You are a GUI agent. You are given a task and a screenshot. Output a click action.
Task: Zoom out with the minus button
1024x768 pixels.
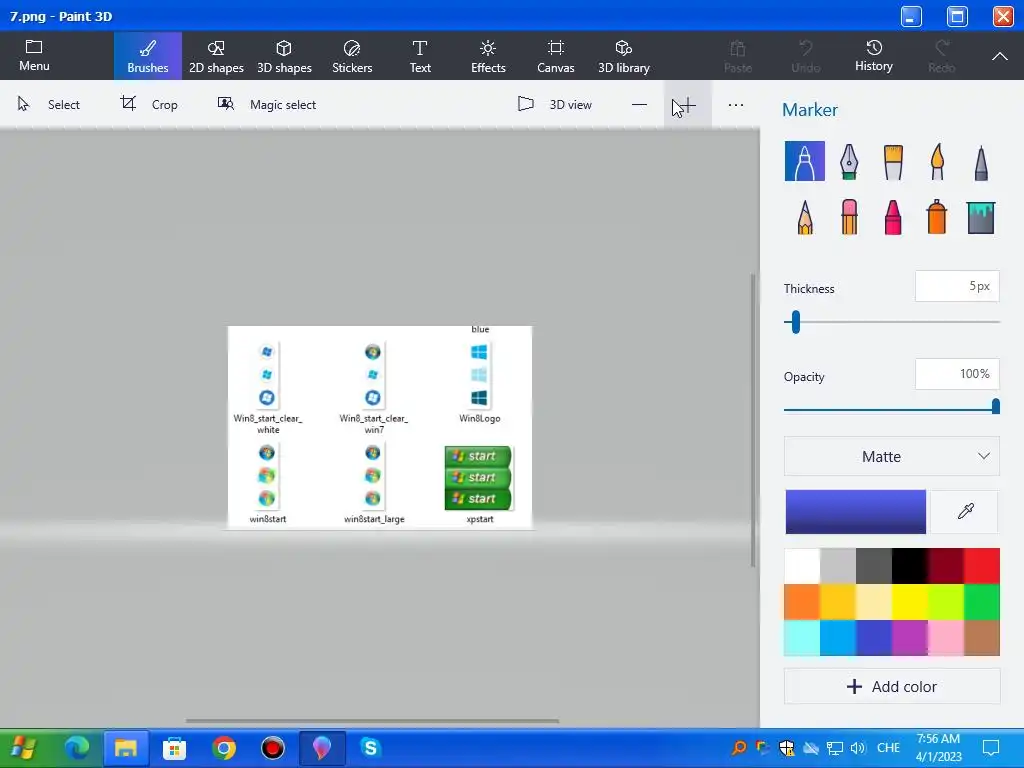click(x=639, y=104)
